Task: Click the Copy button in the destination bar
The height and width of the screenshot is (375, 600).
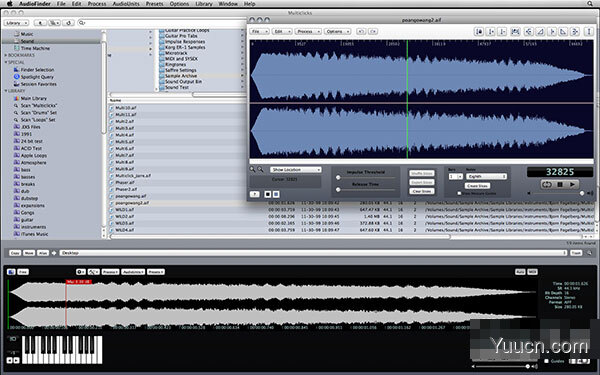Action: tap(15, 253)
